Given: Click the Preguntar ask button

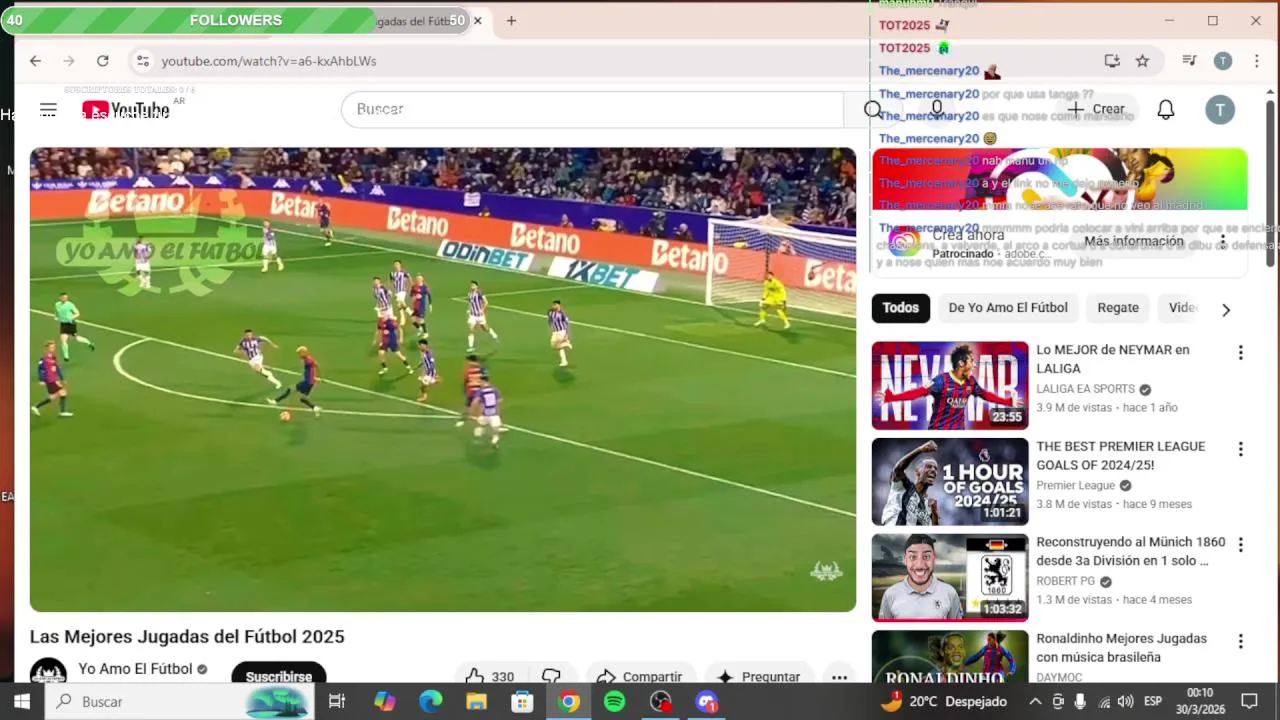Looking at the screenshot, I should [759, 677].
